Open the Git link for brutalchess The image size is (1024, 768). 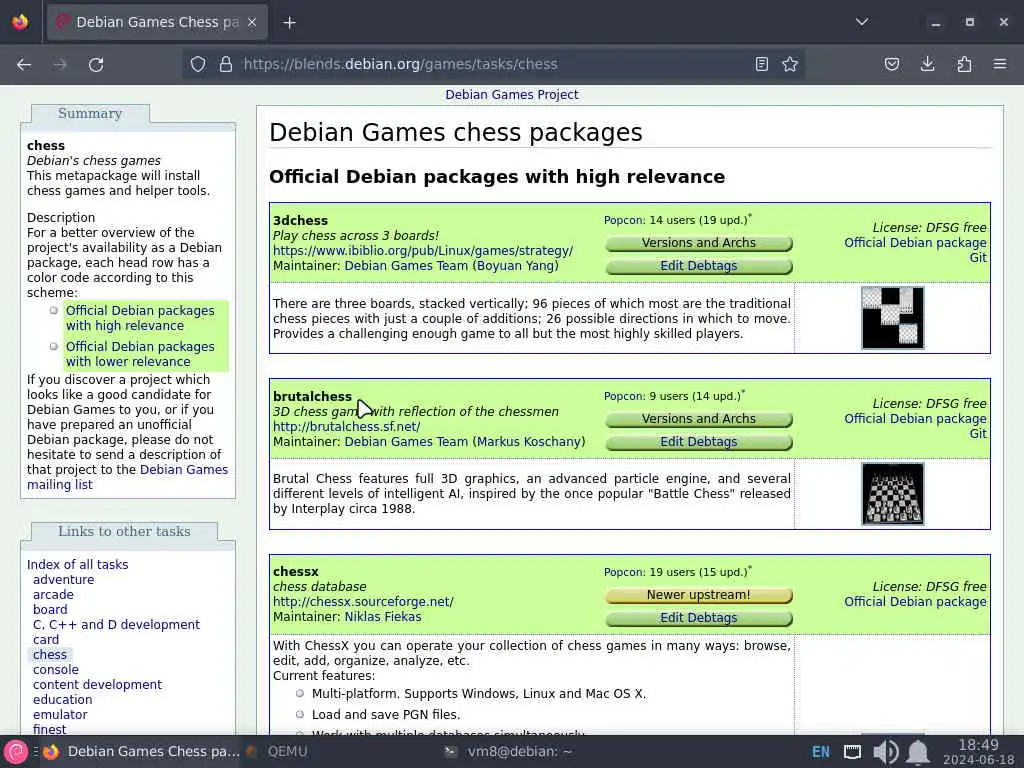coord(978,434)
